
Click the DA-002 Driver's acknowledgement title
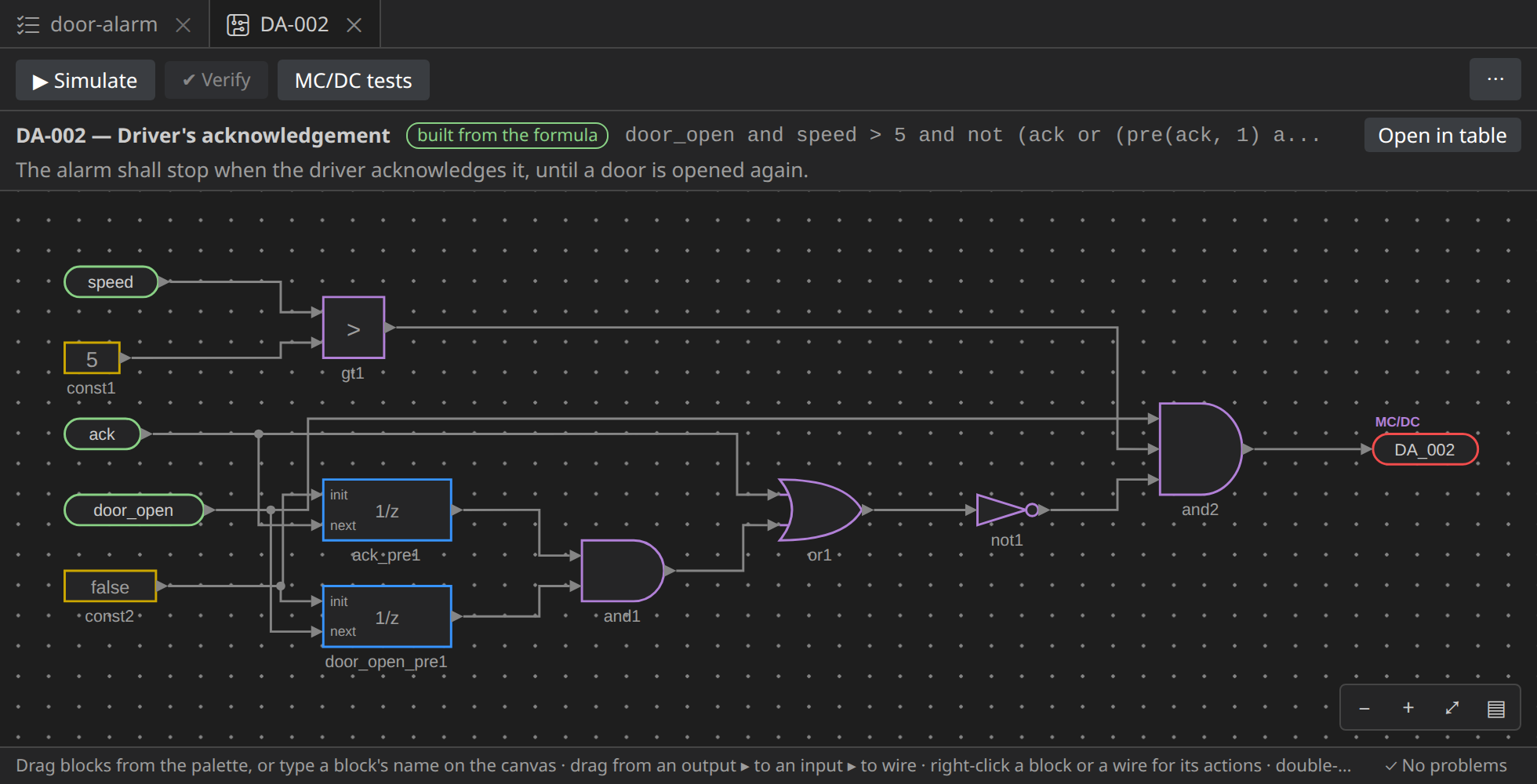pyautogui.click(x=202, y=135)
